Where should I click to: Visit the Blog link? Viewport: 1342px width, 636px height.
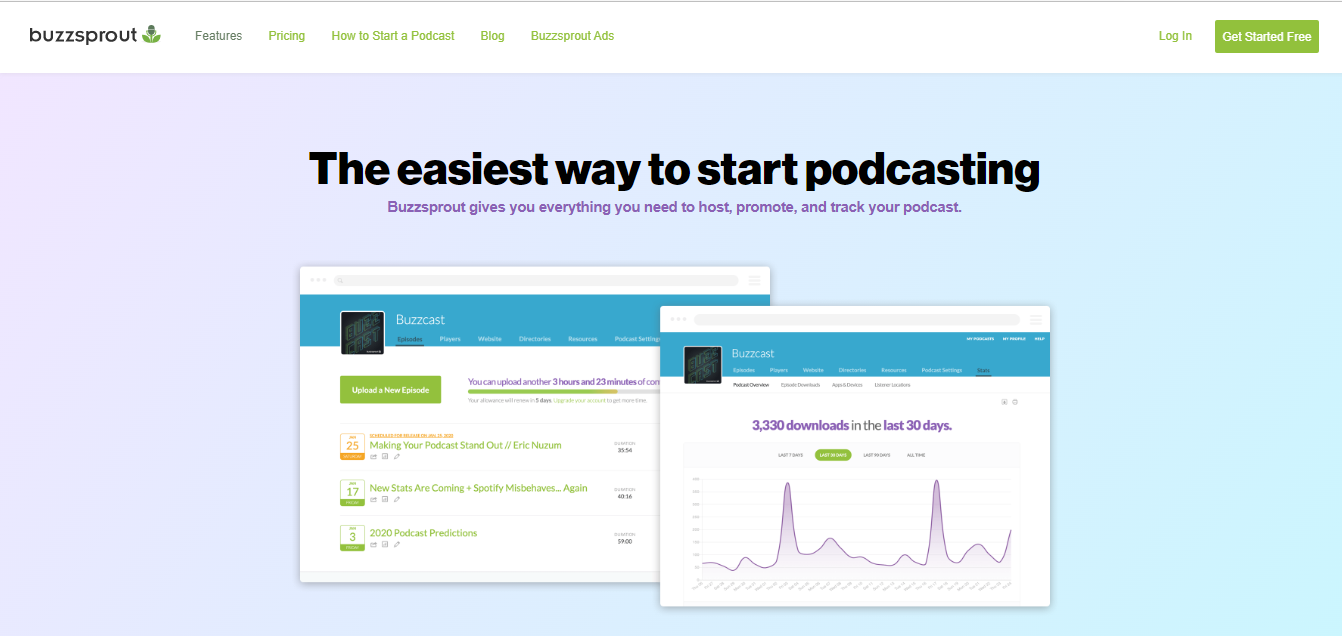tap(492, 36)
